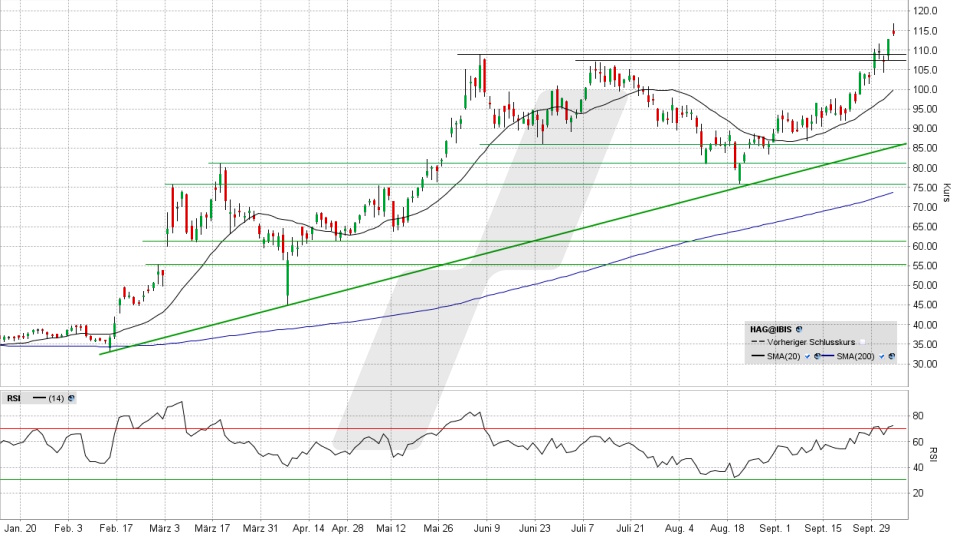Click the black SMA(20) line sample in legend
Screen dimensions: 960x540
click(x=757, y=356)
